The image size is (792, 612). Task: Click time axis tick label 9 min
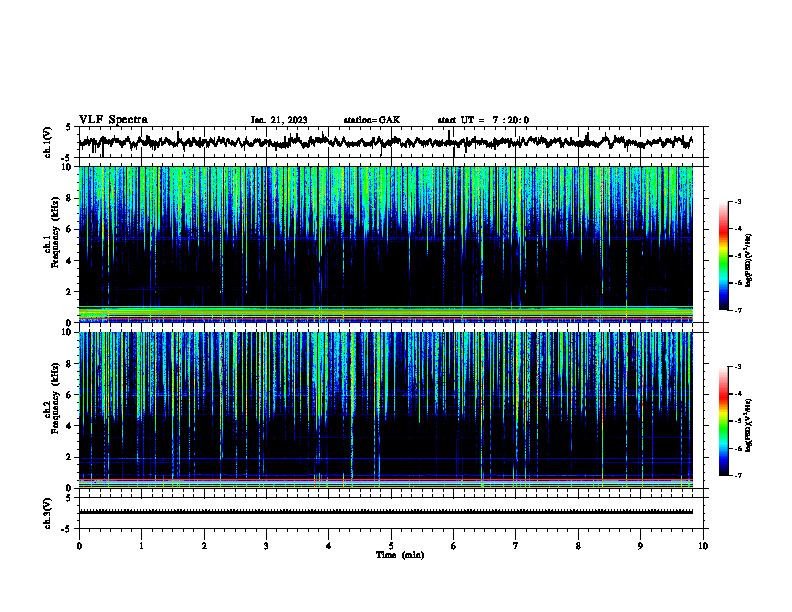coord(640,546)
